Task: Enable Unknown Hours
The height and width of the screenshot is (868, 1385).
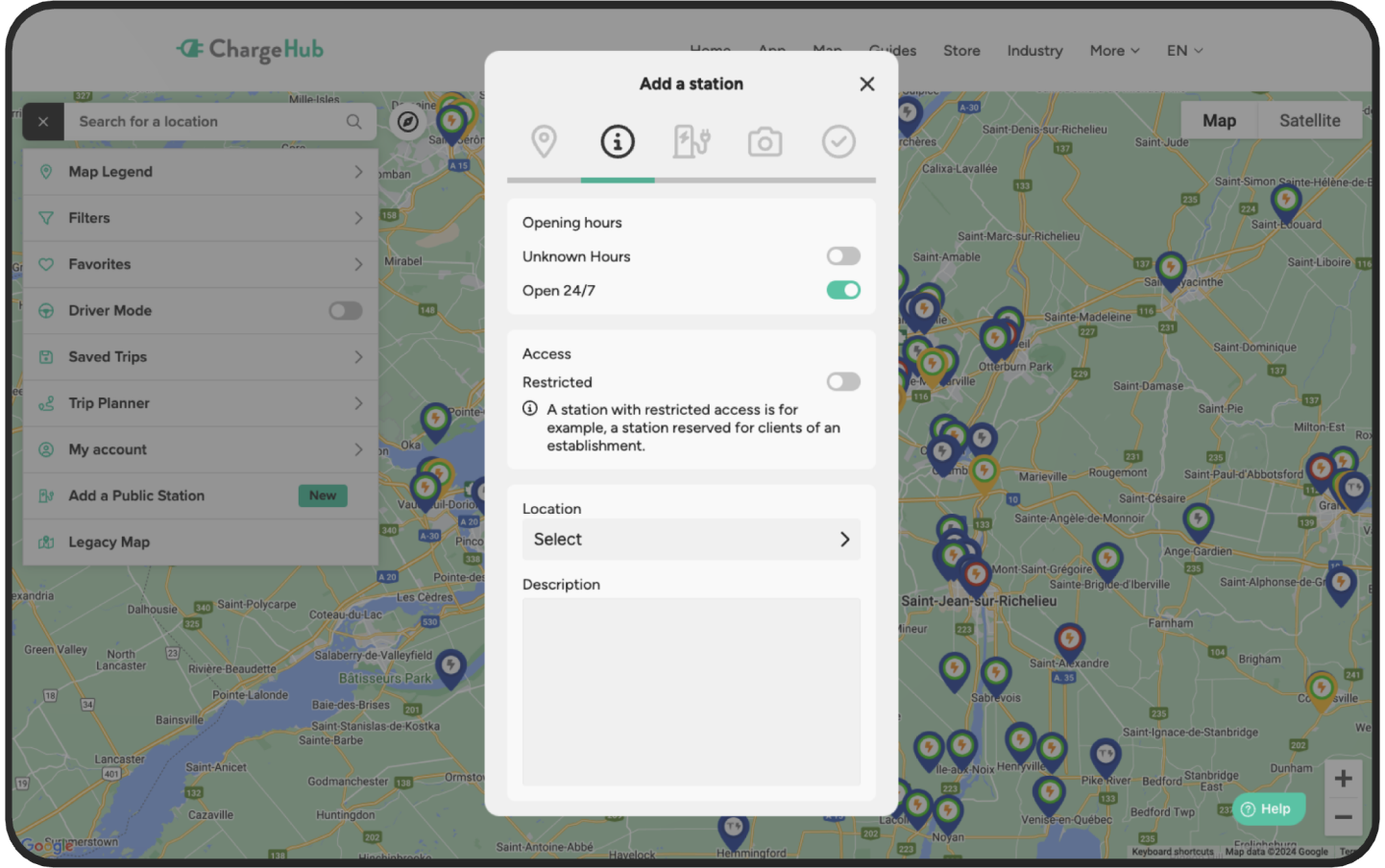Action: point(842,255)
